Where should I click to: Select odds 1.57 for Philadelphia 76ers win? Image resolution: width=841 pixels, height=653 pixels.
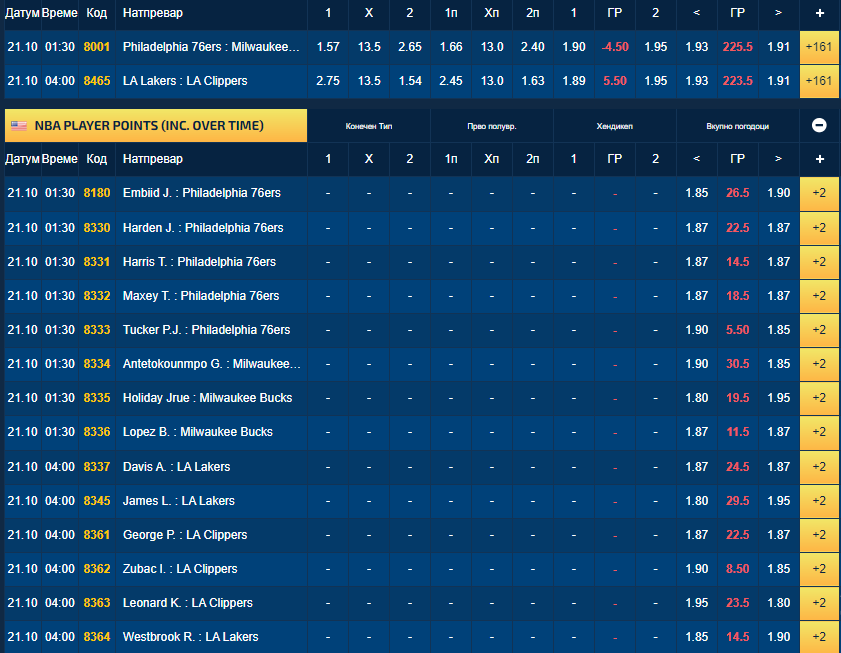(328, 47)
